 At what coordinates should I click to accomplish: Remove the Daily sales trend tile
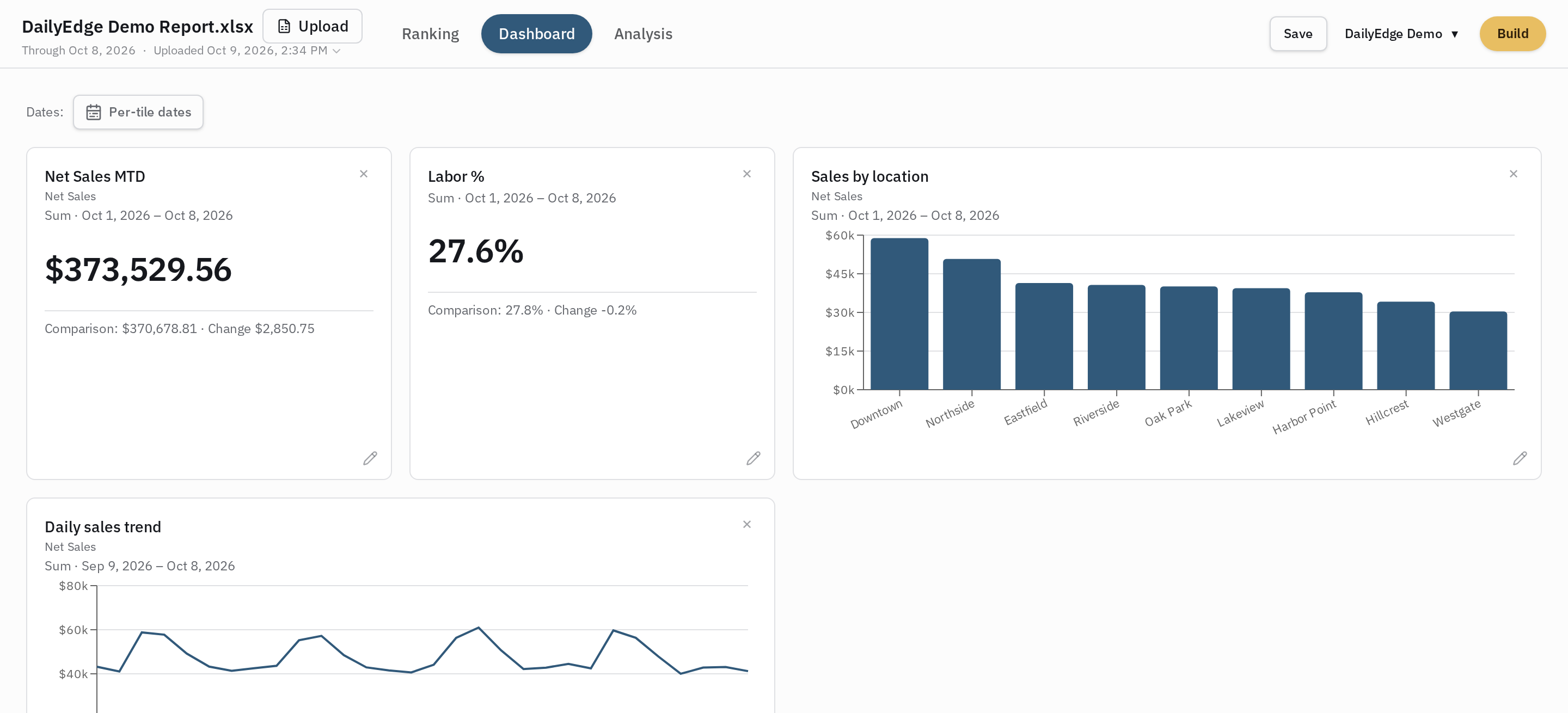(x=747, y=524)
